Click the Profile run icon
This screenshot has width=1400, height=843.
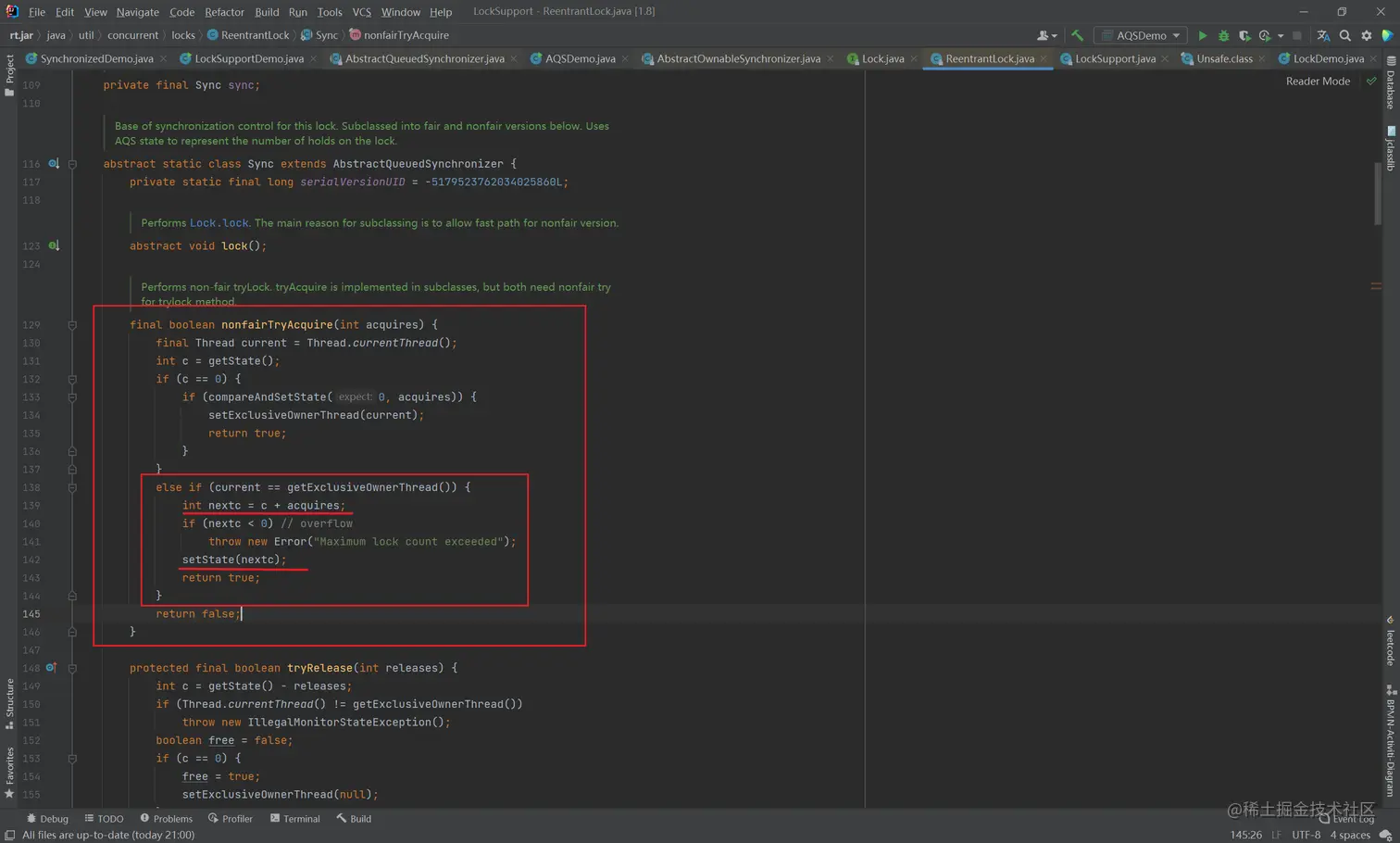[x=1265, y=35]
